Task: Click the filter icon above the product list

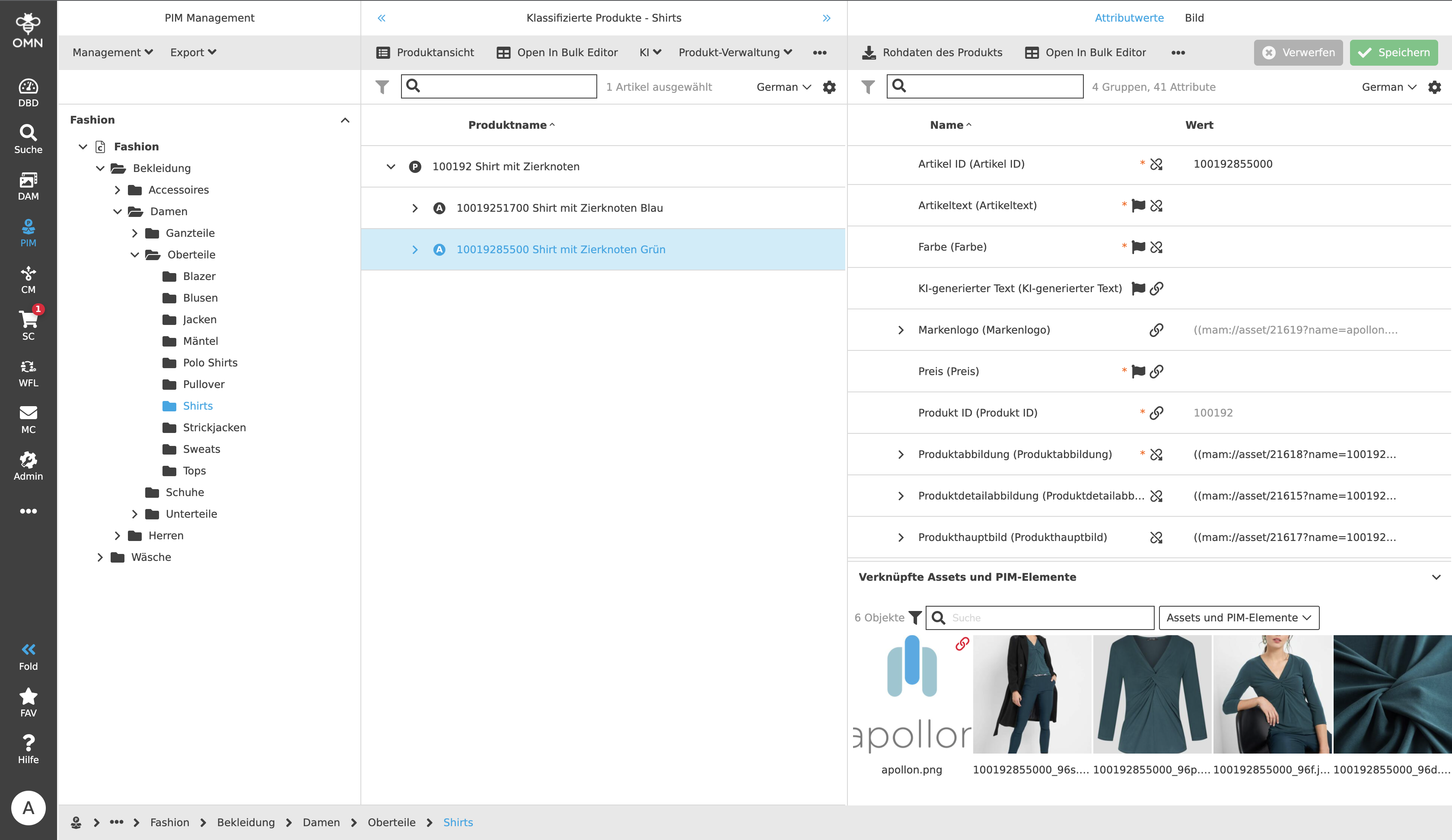Action: point(382,86)
